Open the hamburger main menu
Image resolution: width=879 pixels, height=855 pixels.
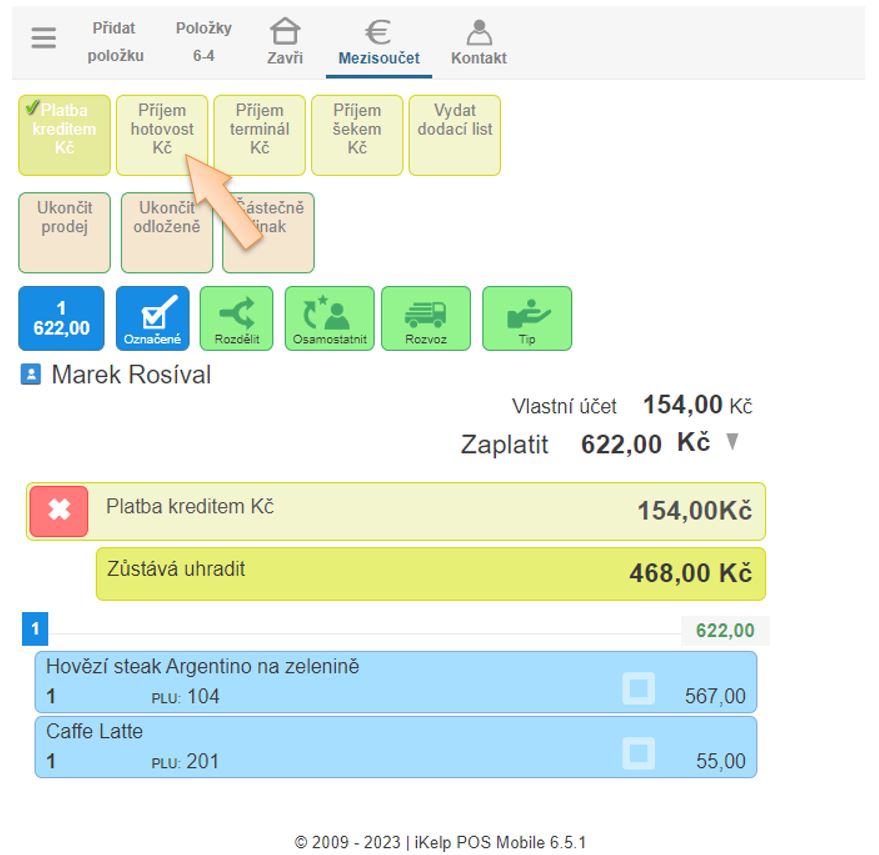(x=43, y=39)
